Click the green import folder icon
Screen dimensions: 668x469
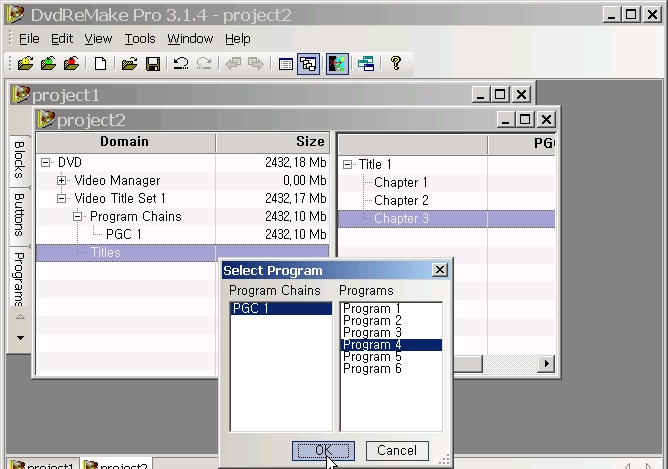pos(49,64)
